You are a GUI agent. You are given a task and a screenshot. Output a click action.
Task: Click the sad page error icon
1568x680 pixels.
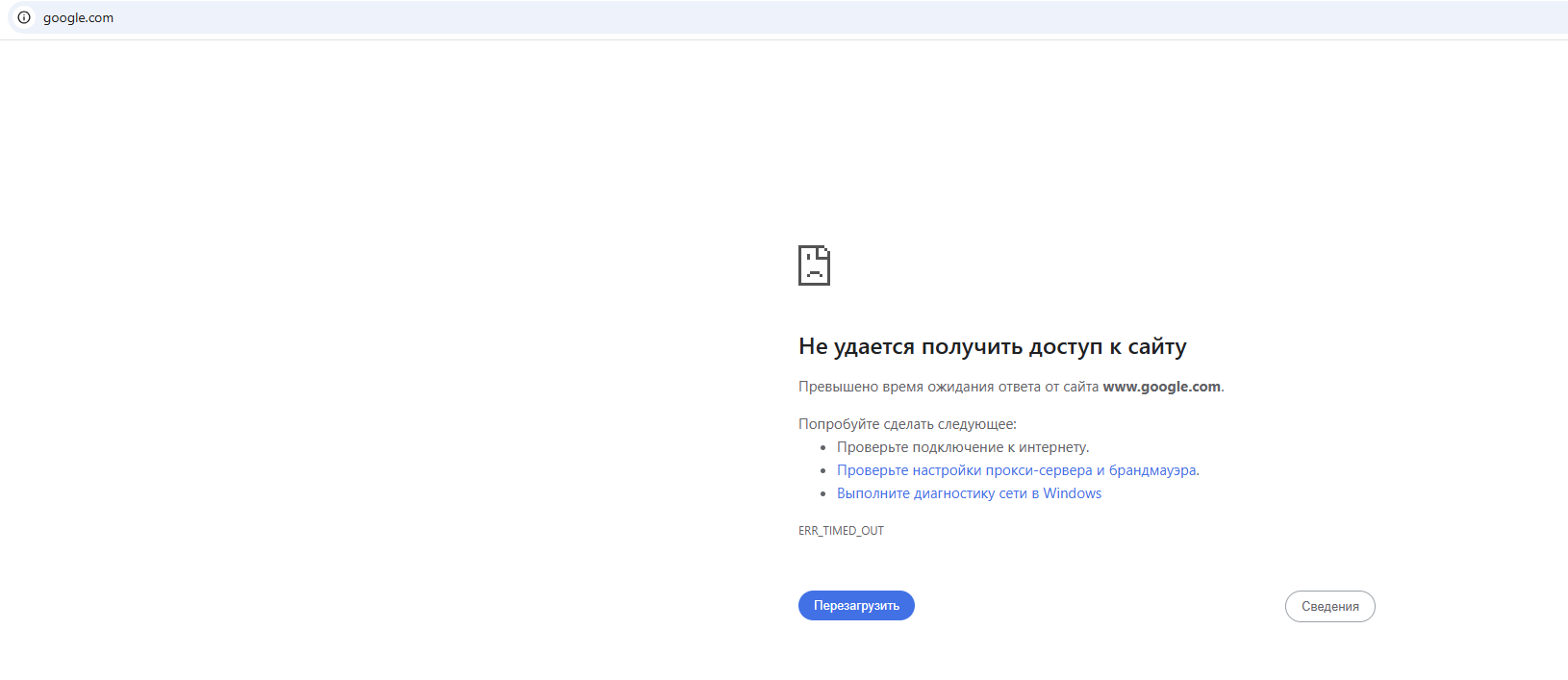pyautogui.click(x=814, y=265)
